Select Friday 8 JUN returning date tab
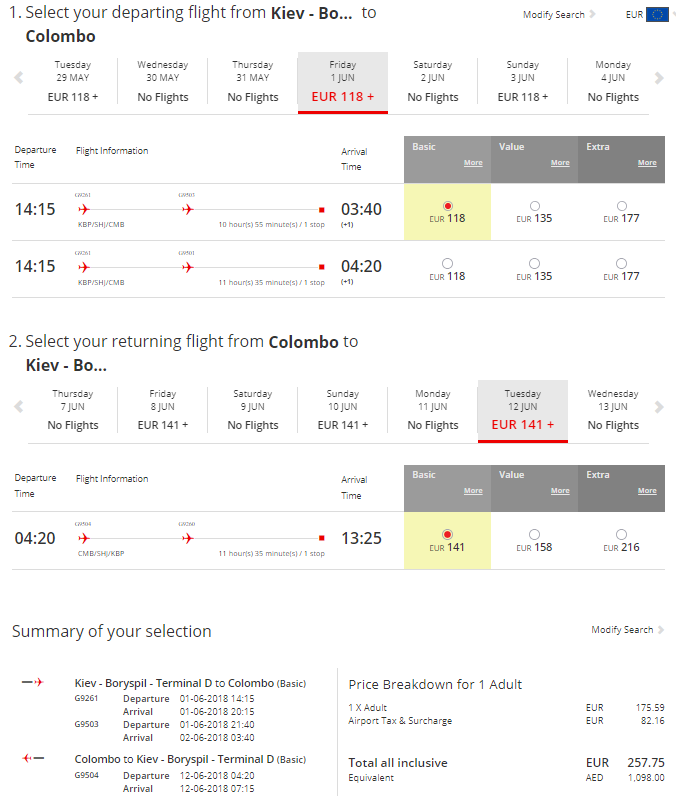Image resolution: width=676 pixels, height=796 pixels. click(x=162, y=410)
